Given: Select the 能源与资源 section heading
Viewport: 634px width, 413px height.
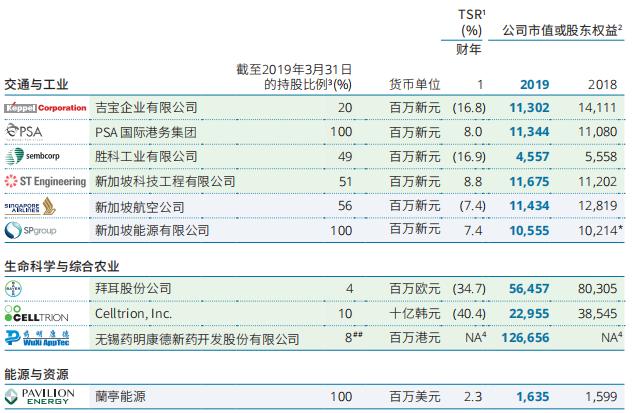Looking at the screenshot, I should tap(36, 374).
